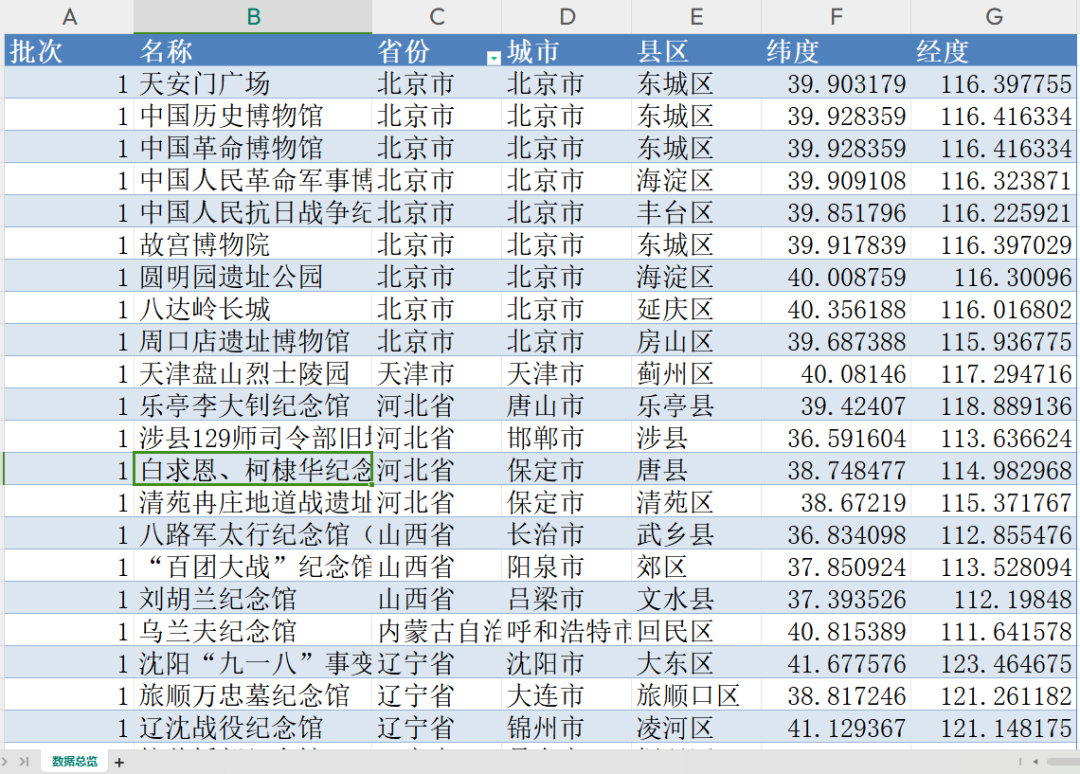The image size is (1080, 774).
Task: Select latitude cell 39.903179
Action: coord(835,83)
